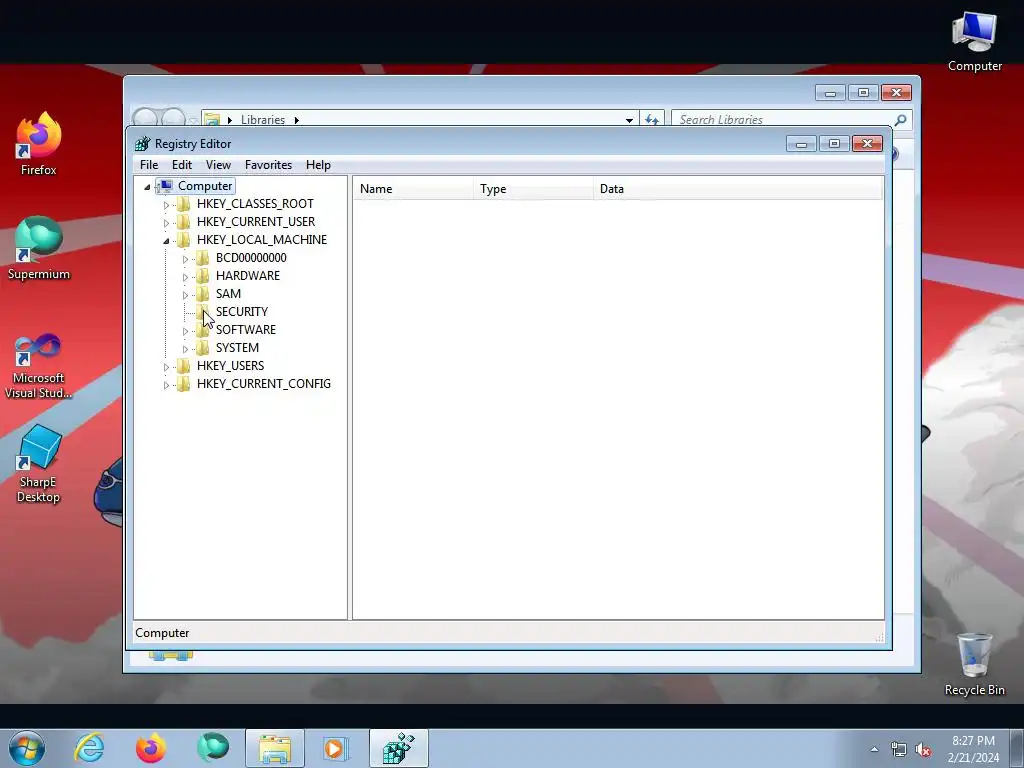Viewport: 1024px width, 768px height.
Task: Launch Supermium from the taskbar
Action: 213,748
